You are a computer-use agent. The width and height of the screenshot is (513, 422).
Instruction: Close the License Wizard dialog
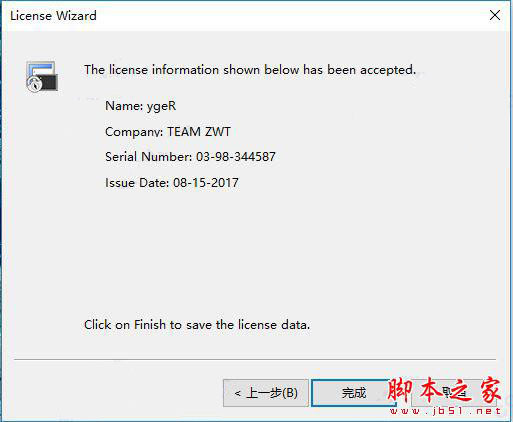pos(495,15)
